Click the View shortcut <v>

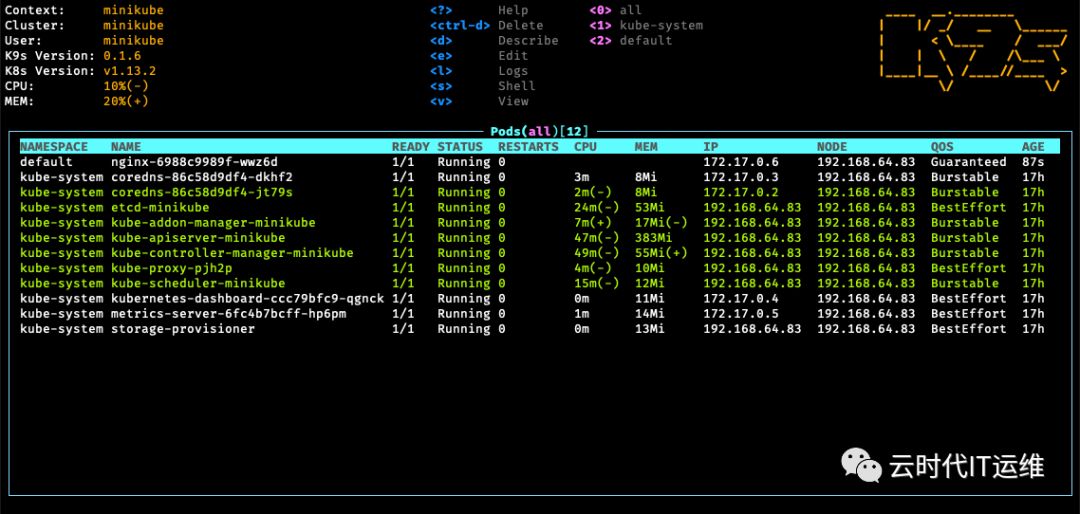pos(441,101)
